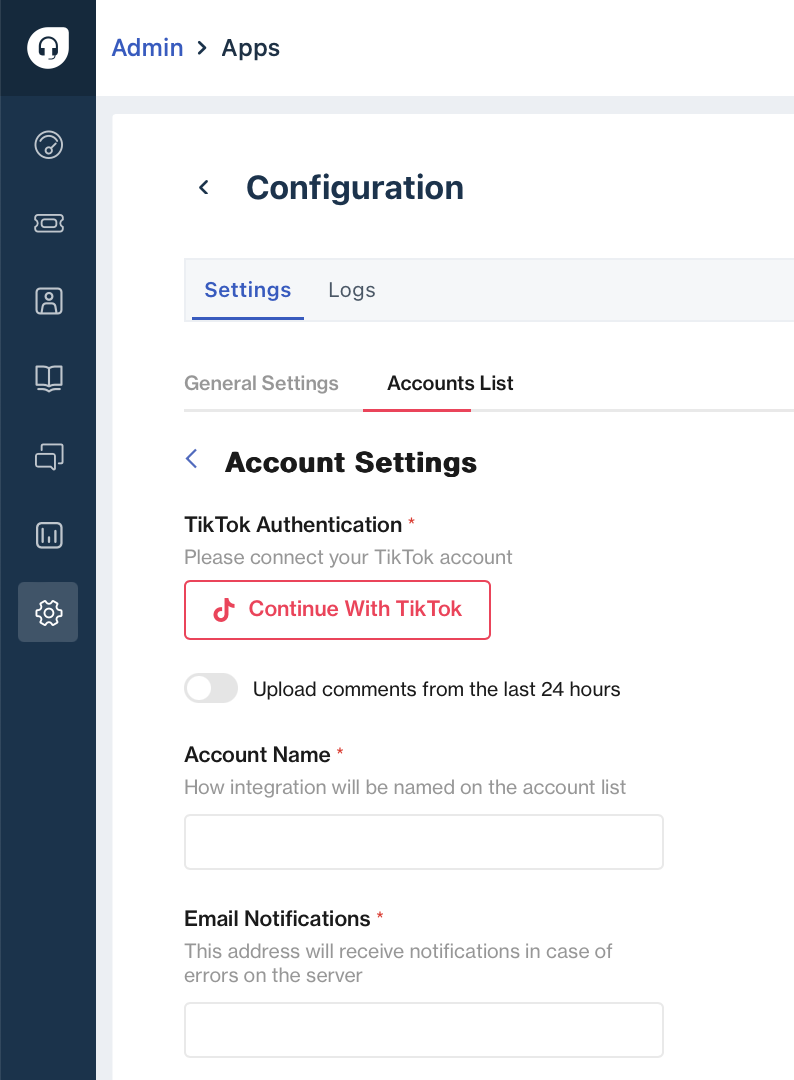This screenshot has width=794, height=1080.
Task: Click the 'Please connect your TikTok account' text
Action: tap(348, 557)
